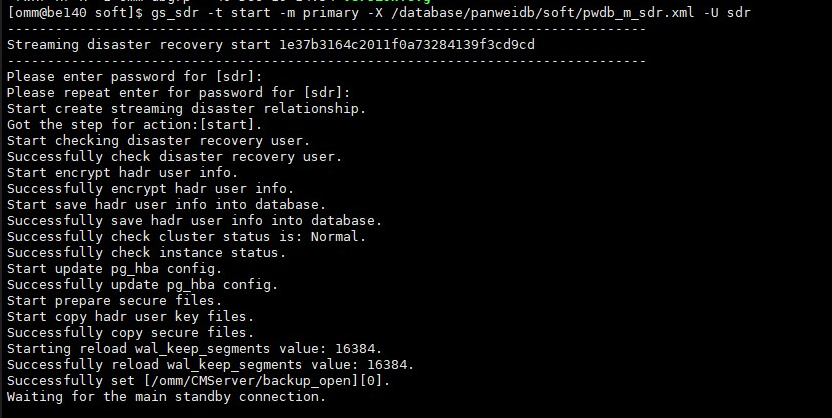Click the 'Got the step for action:[start].' line
The width and height of the screenshot is (832, 418).
pos(135,125)
